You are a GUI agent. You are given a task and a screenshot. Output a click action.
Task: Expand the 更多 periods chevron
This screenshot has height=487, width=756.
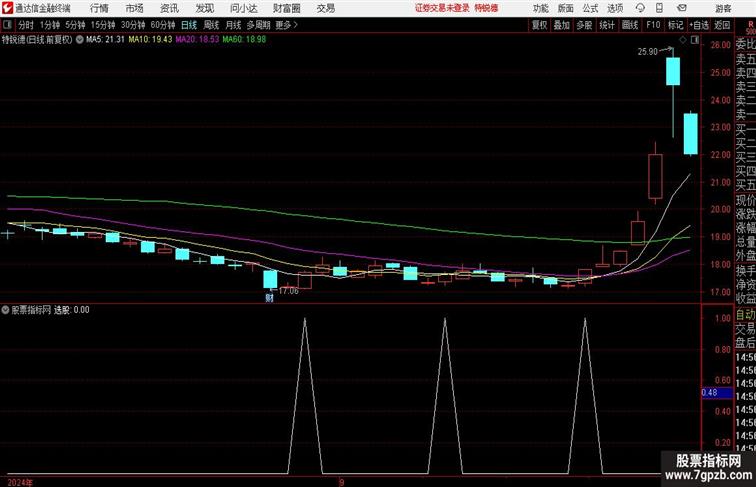[296, 25]
